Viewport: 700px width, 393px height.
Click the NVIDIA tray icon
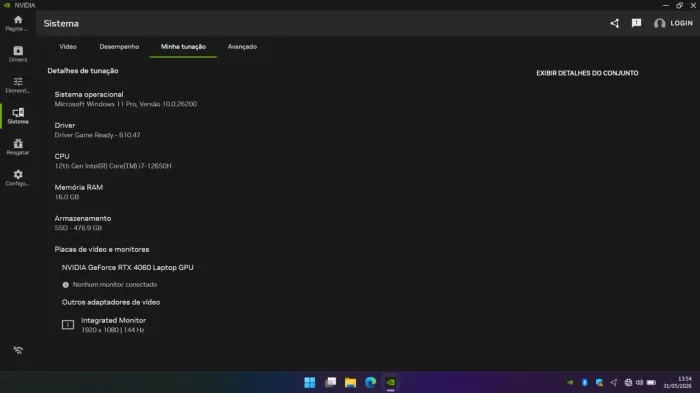[570, 383]
